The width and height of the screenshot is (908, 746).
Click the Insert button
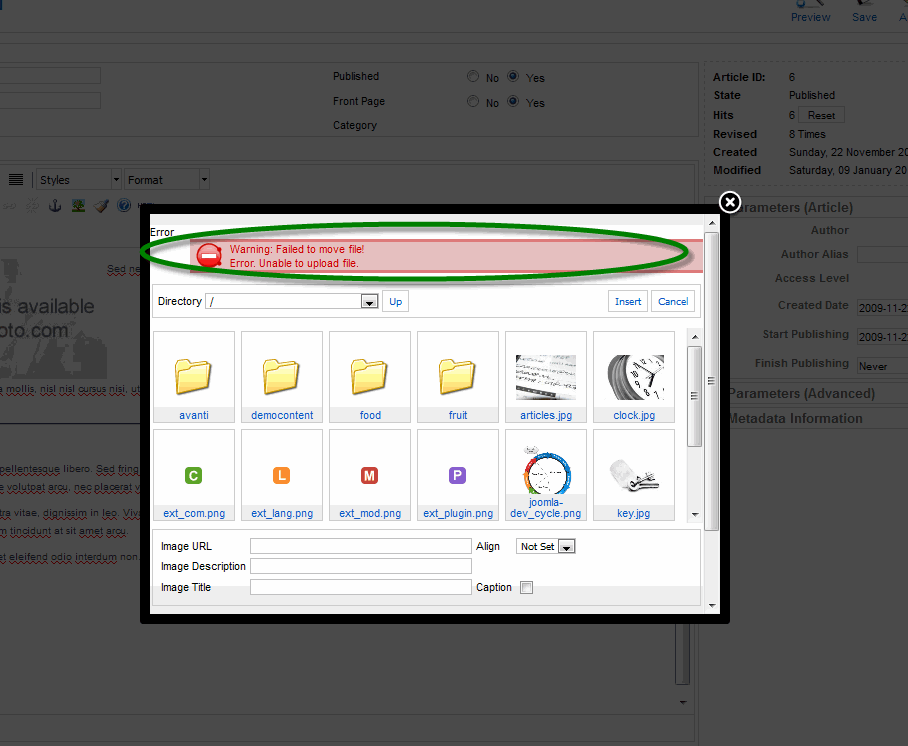point(628,301)
